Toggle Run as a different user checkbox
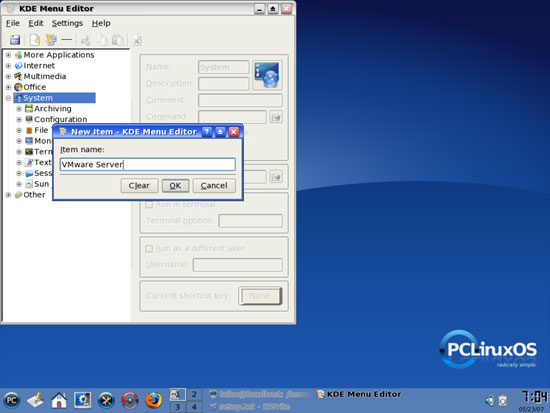The width and height of the screenshot is (550, 413). (149, 248)
